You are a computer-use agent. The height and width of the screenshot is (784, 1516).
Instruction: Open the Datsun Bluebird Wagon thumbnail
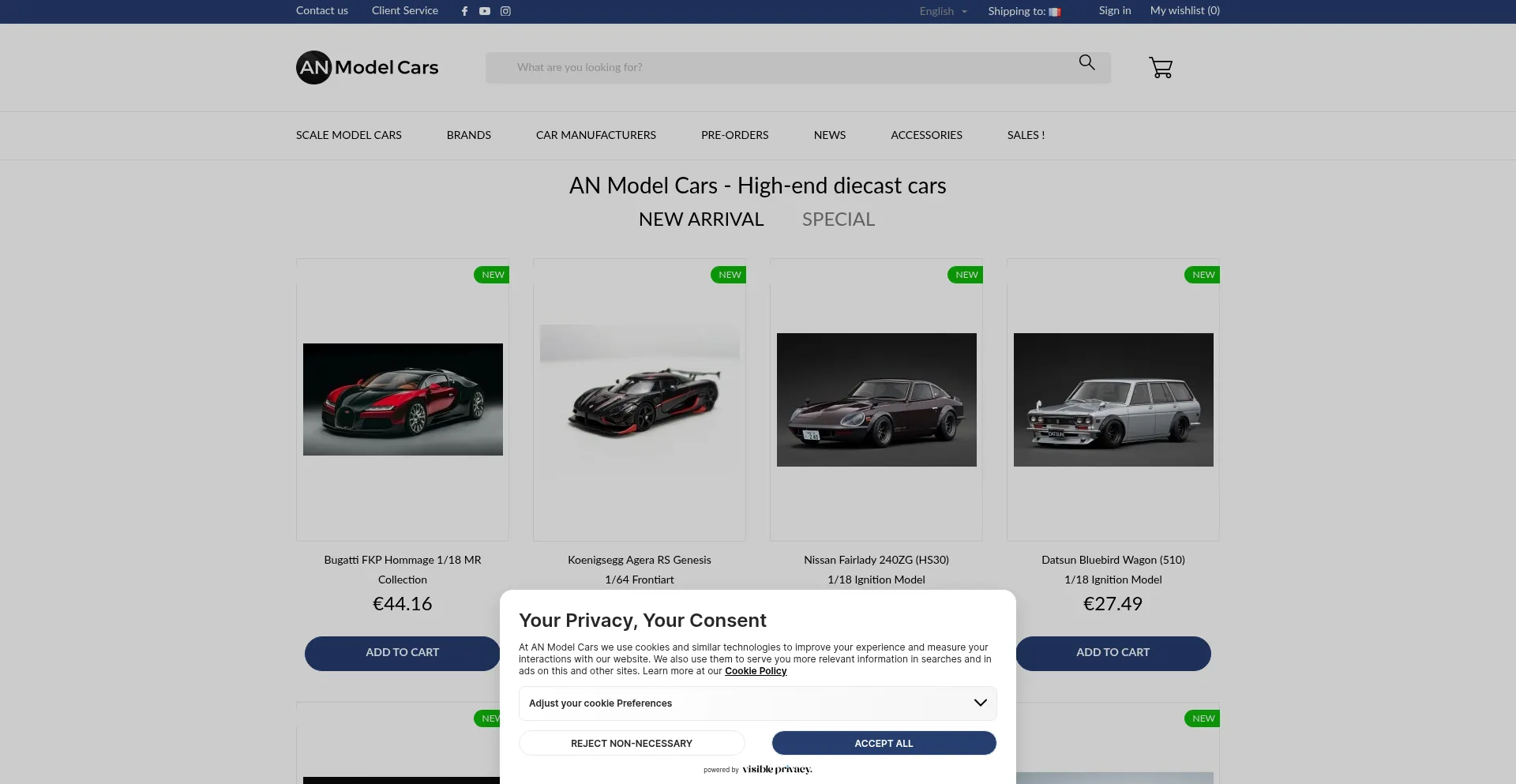coord(1113,400)
